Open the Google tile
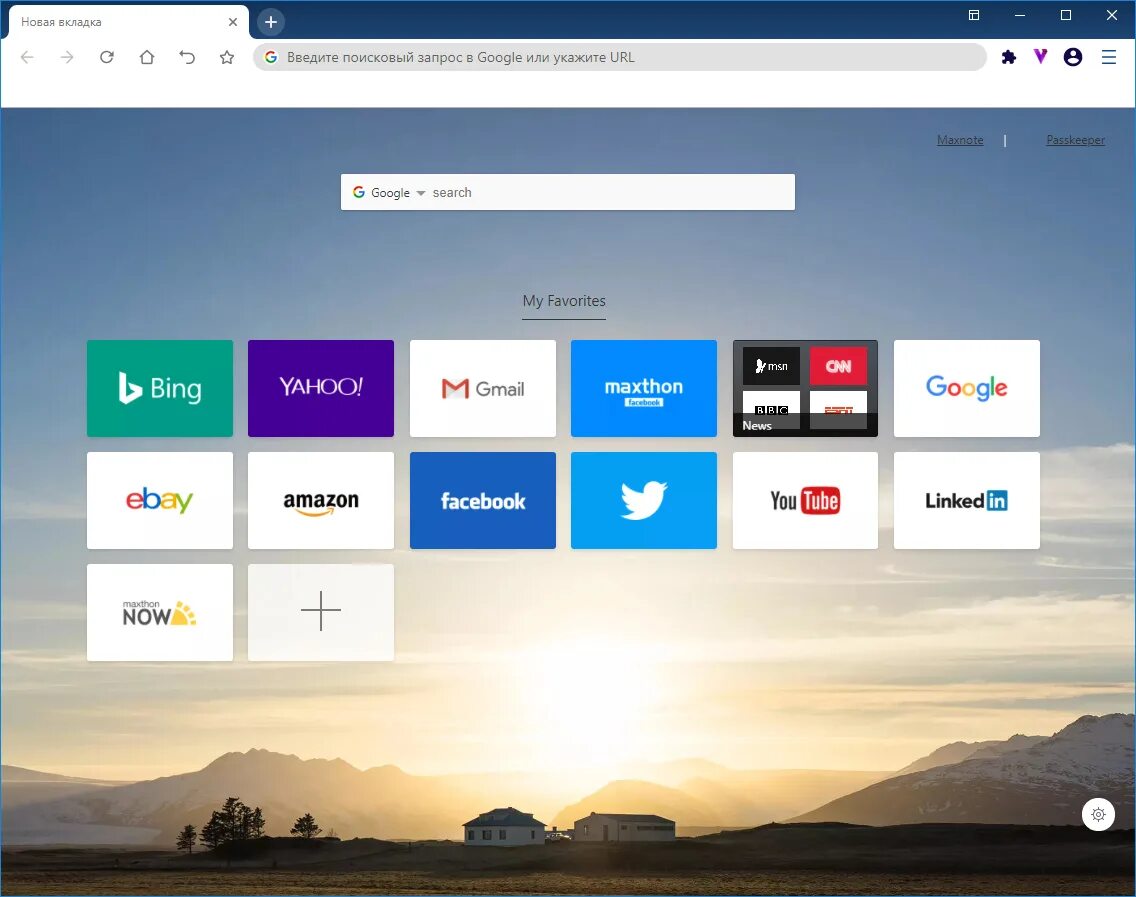The height and width of the screenshot is (897, 1136). (966, 388)
